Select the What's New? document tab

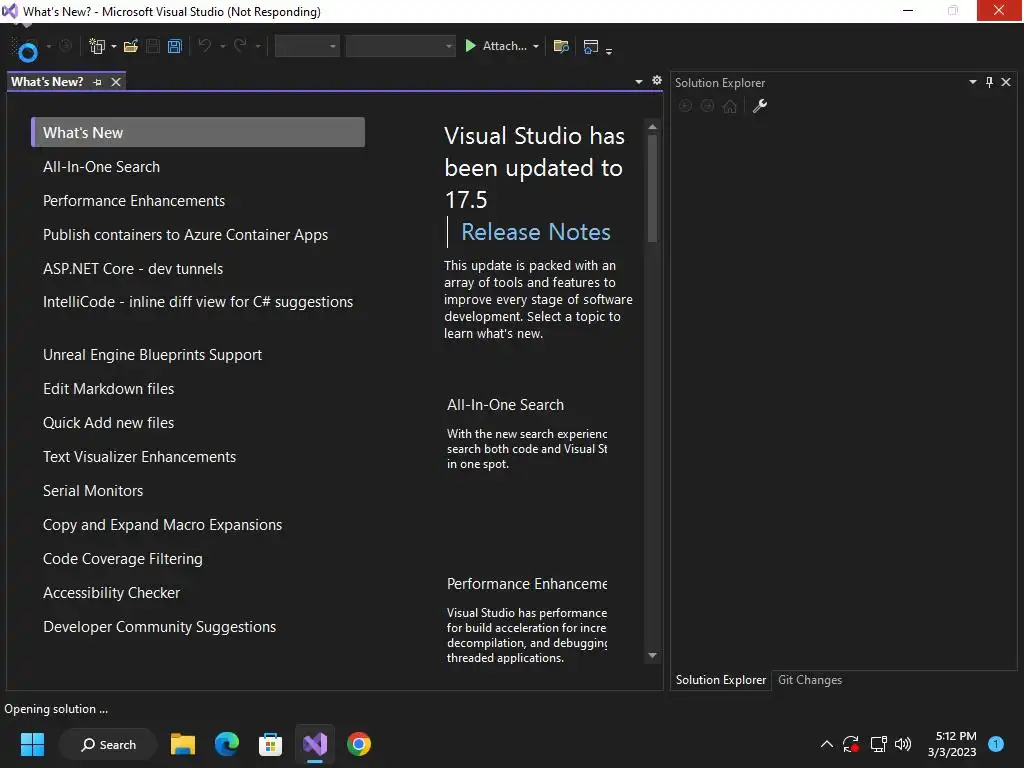[x=47, y=82]
